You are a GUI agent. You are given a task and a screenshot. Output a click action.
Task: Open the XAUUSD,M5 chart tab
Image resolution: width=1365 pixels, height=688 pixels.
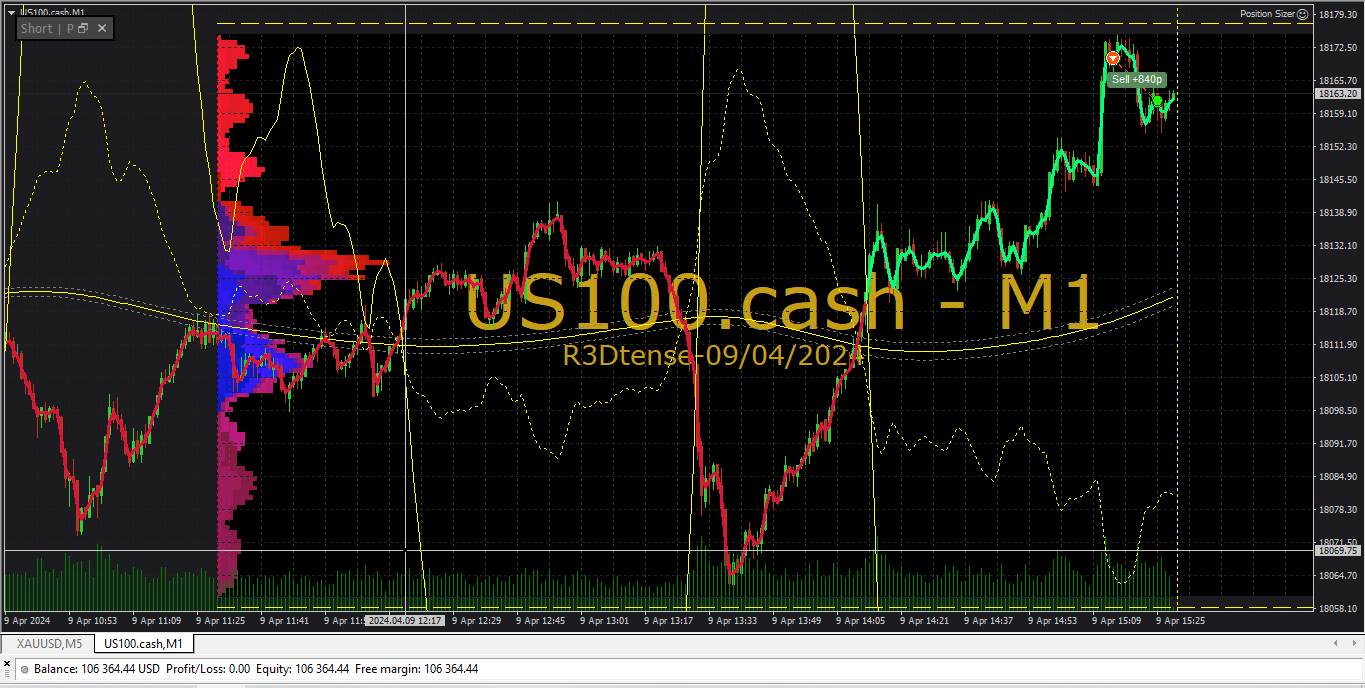pyautogui.click(x=49, y=643)
